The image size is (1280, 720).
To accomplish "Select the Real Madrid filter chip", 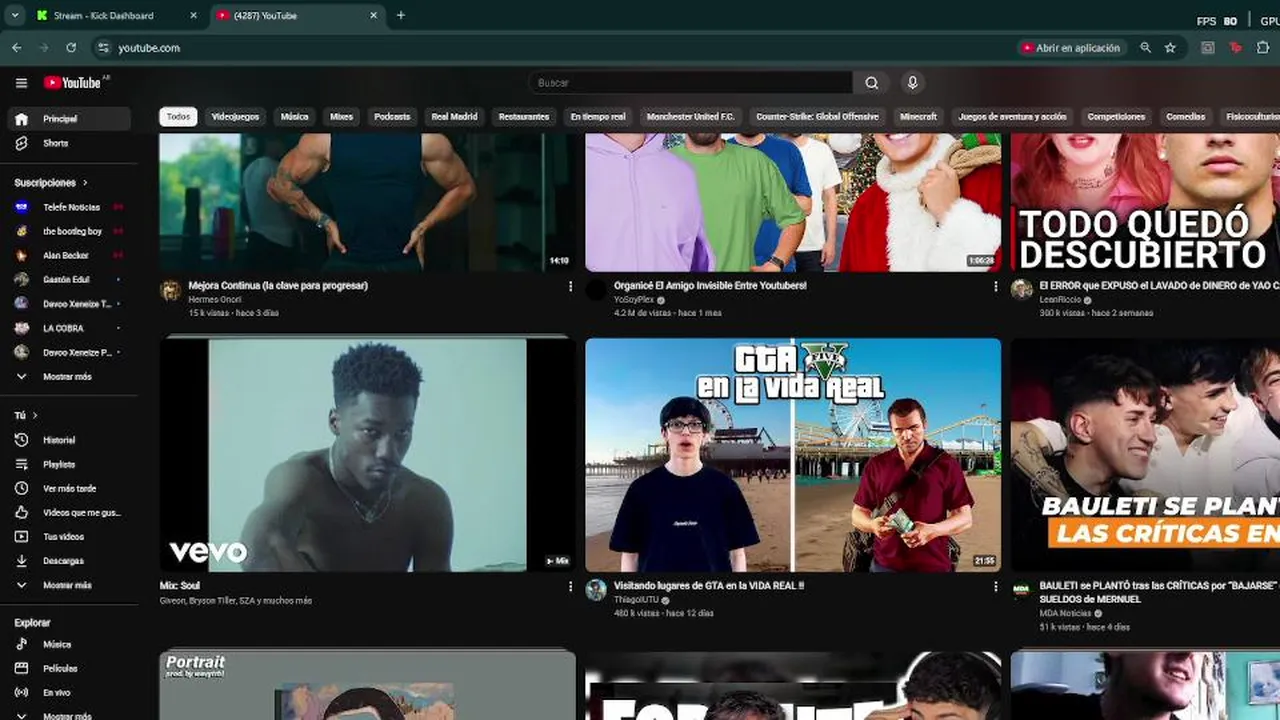I will tap(454, 117).
